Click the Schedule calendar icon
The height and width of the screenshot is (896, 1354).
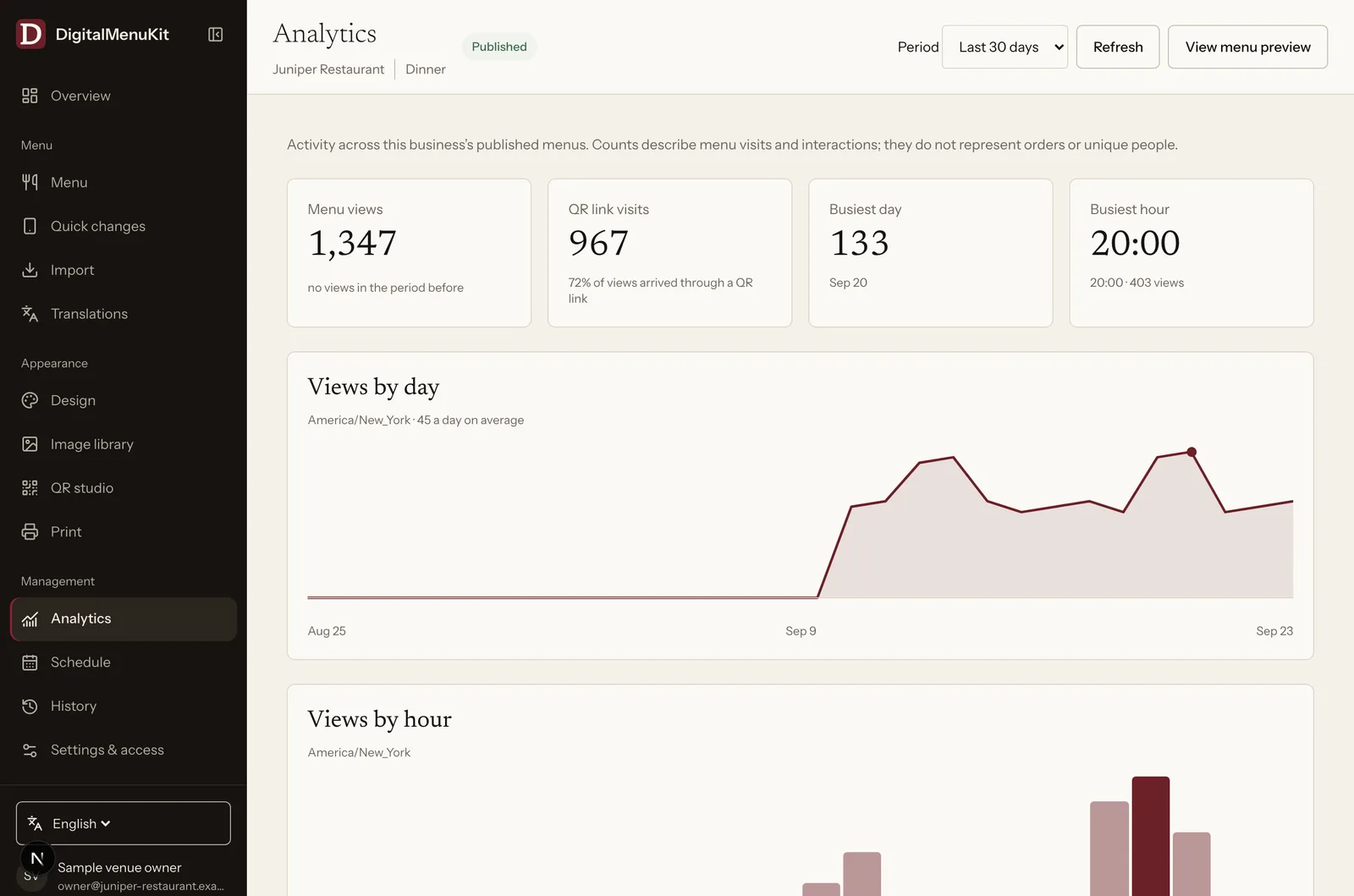(30, 662)
